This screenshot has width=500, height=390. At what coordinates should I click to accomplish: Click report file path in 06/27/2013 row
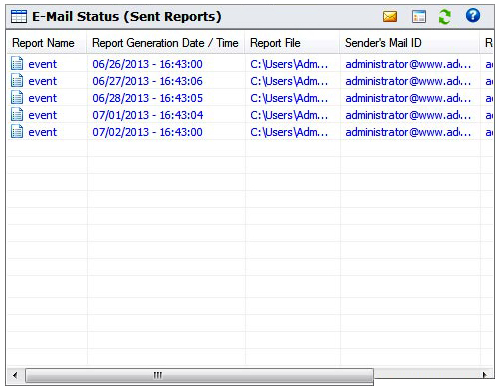[x=289, y=81]
